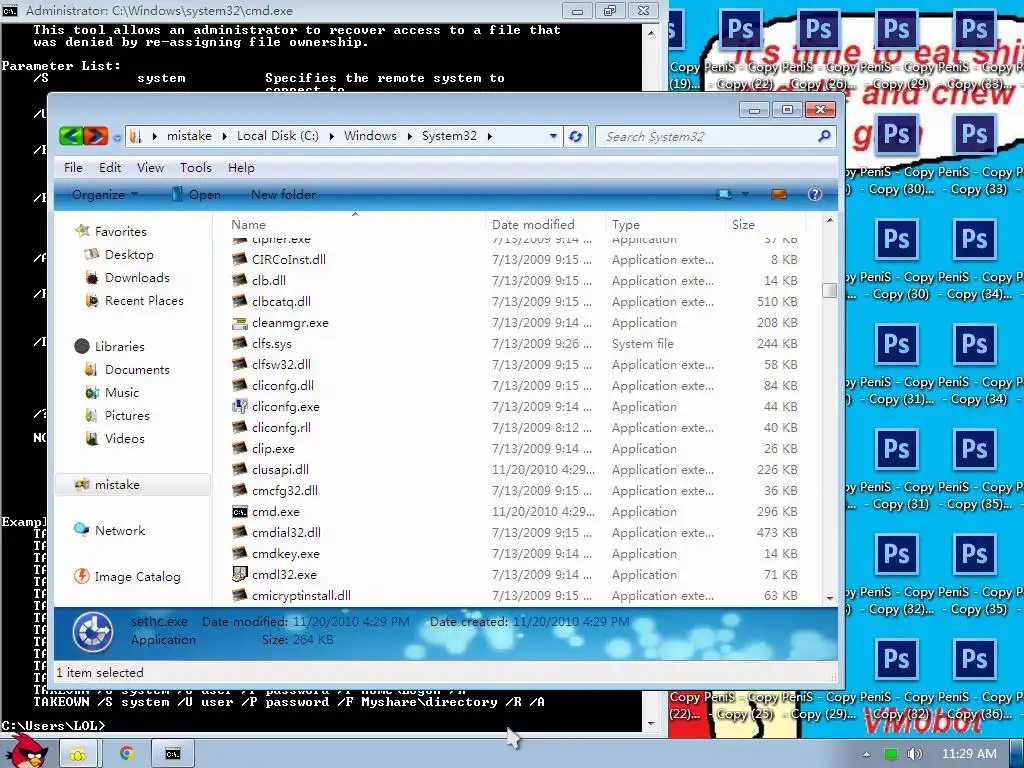Image resolution: width=1024 pixels, height=768 pixels.
Task: Click the file list scroll down arrow
Action: 829,598
